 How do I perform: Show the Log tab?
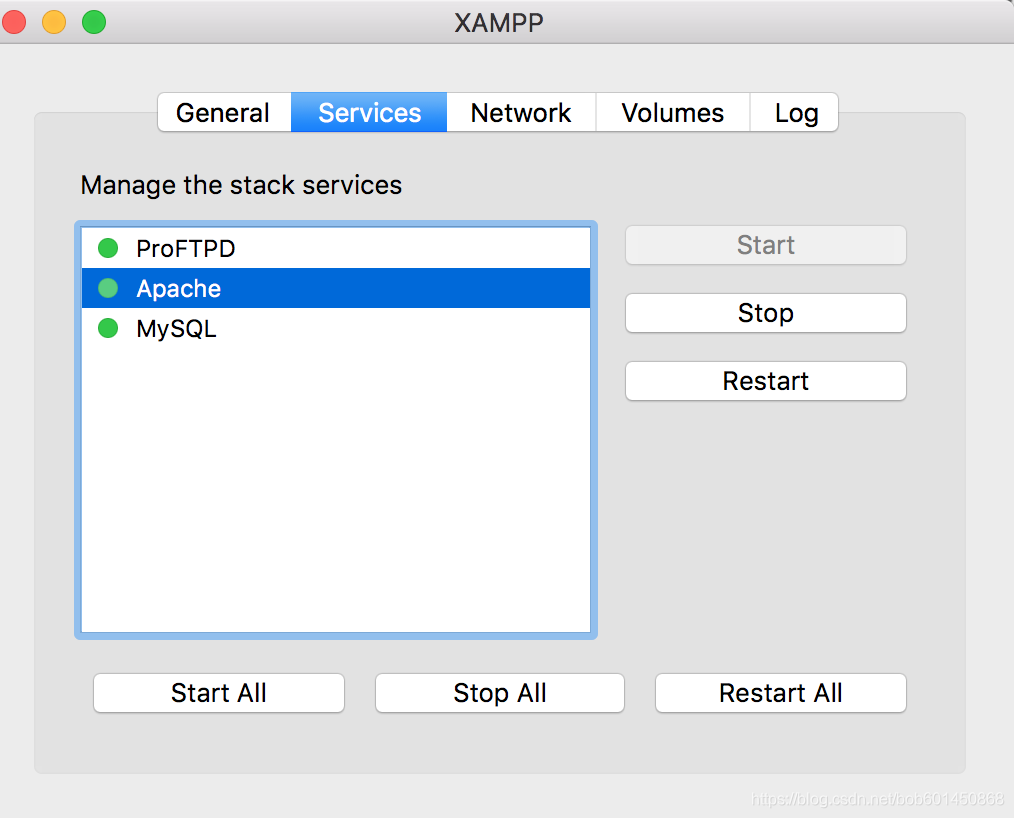click(x=795, y=113)
